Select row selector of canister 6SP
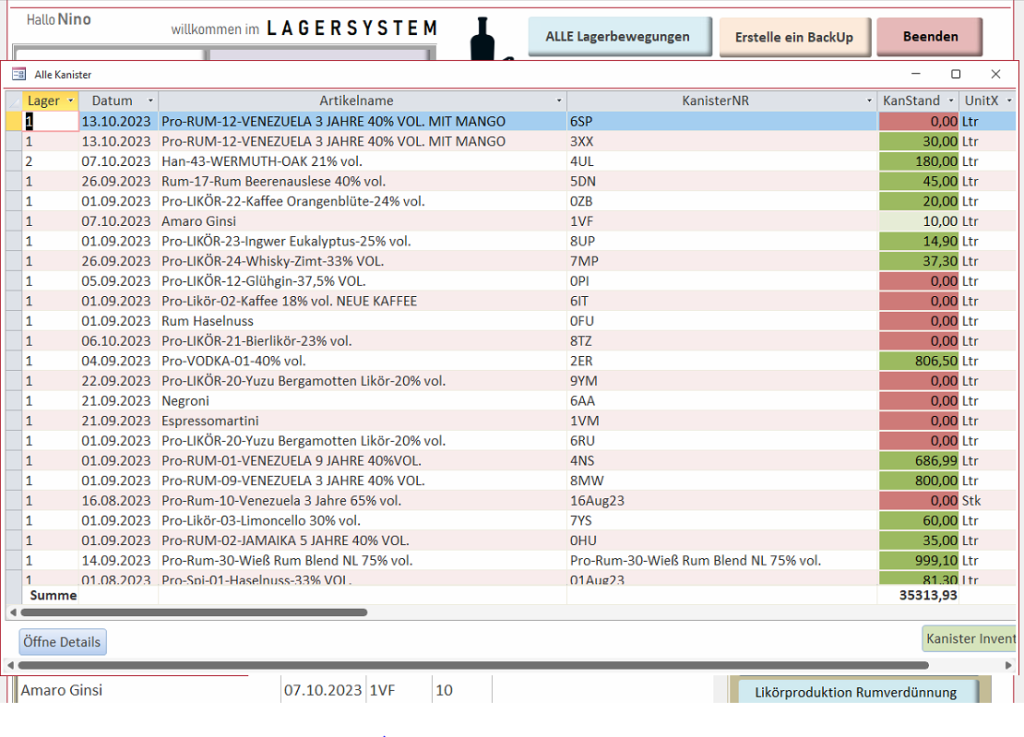Screen dimensions: 1024x737 (14, 121)
